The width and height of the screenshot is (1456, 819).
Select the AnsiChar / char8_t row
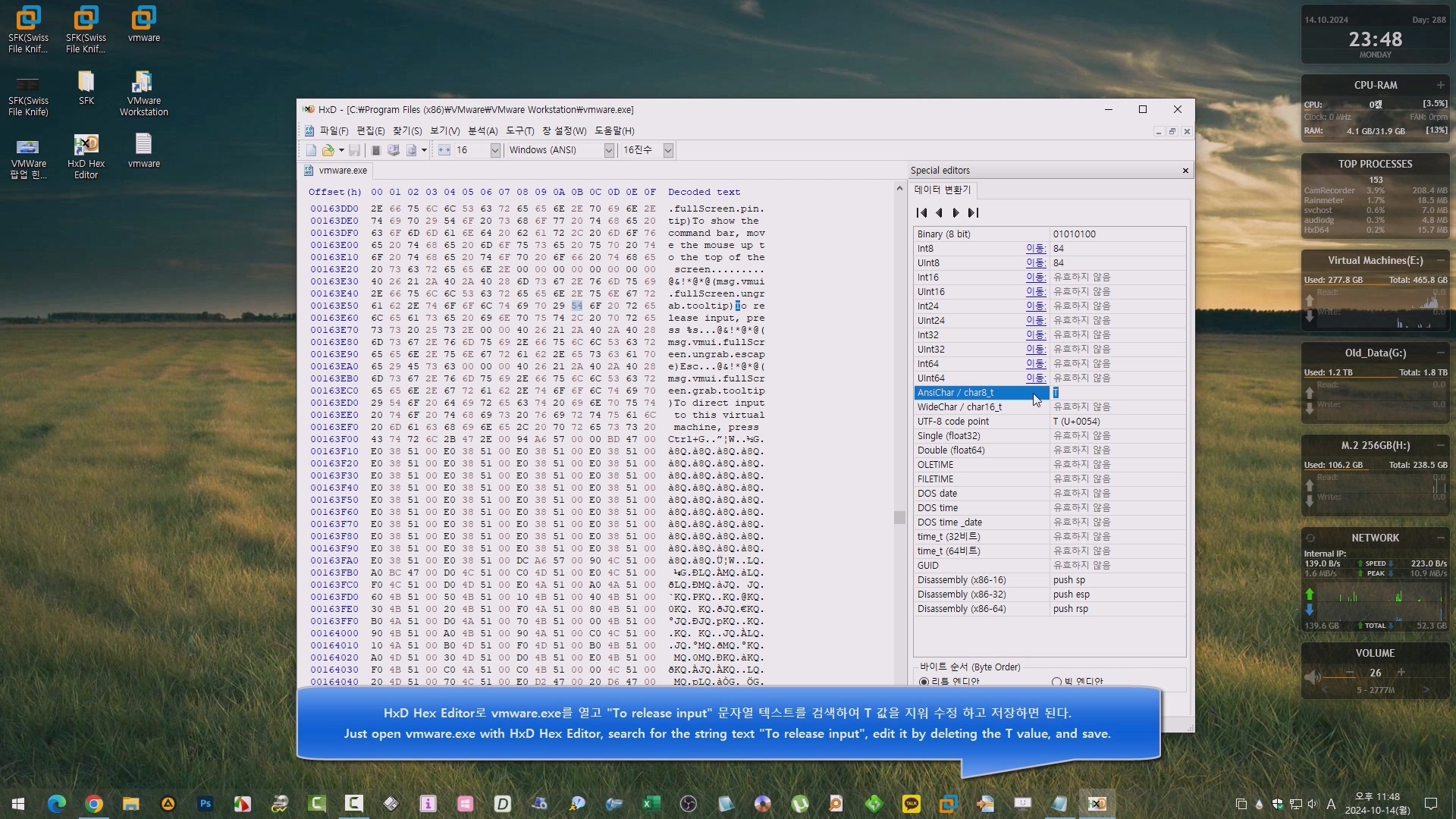point(1050,393)
